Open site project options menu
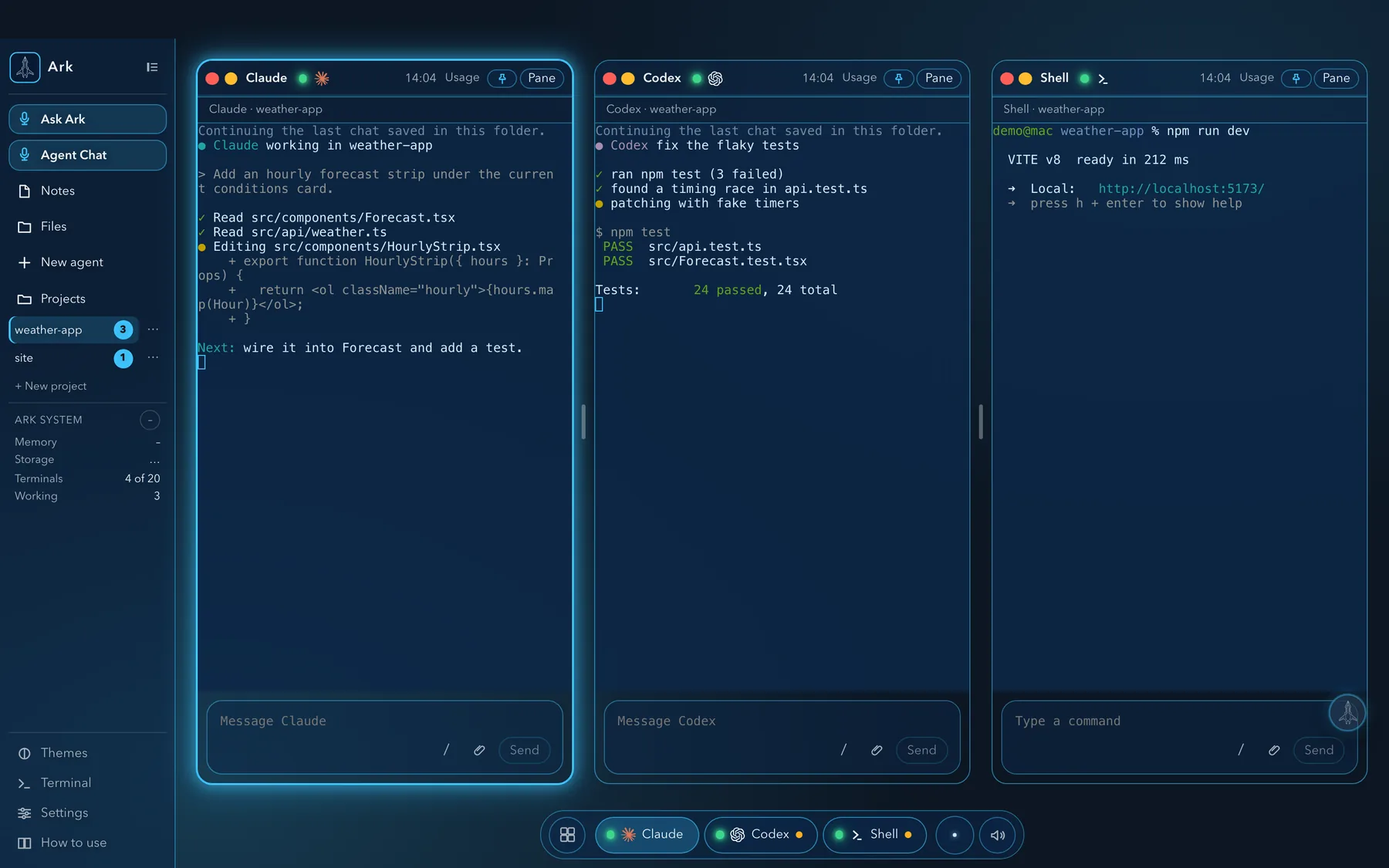 coord(153,358)
